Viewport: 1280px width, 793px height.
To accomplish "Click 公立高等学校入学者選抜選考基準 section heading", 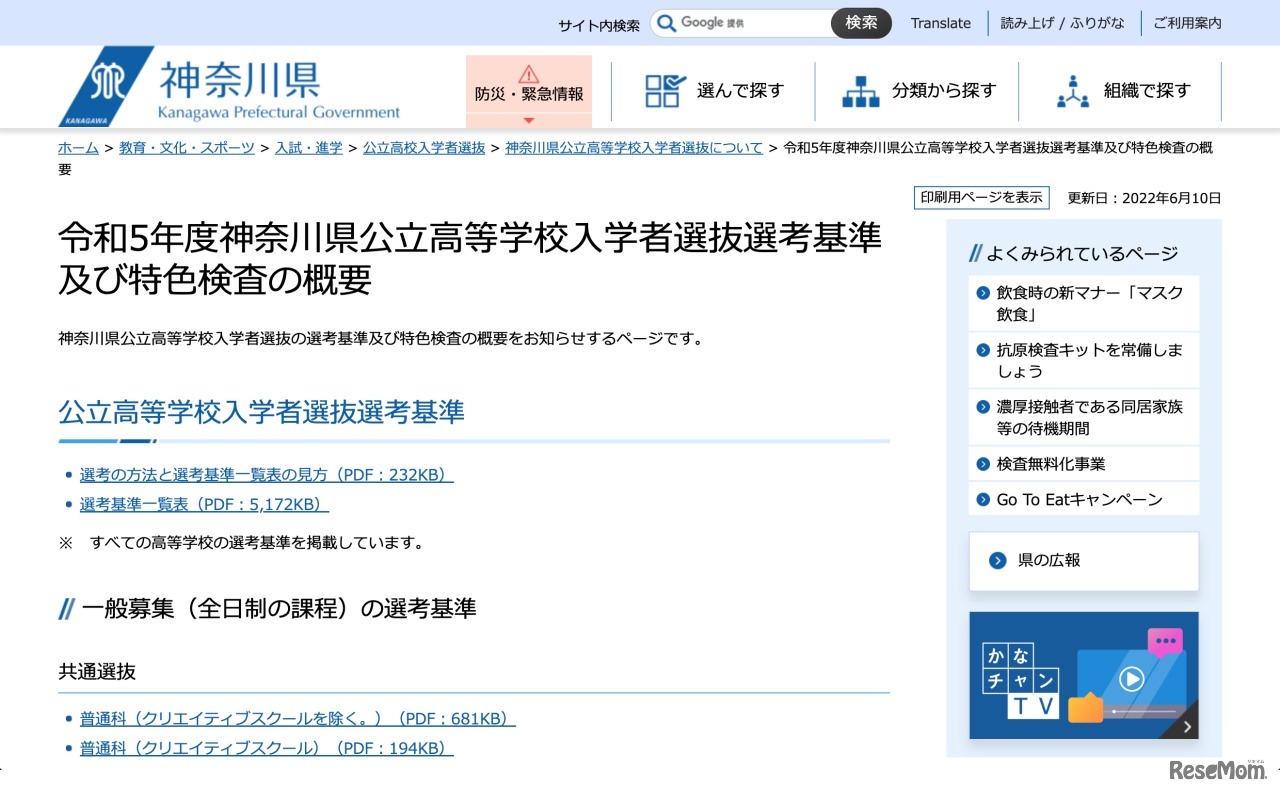I will (x=262, y=412).
